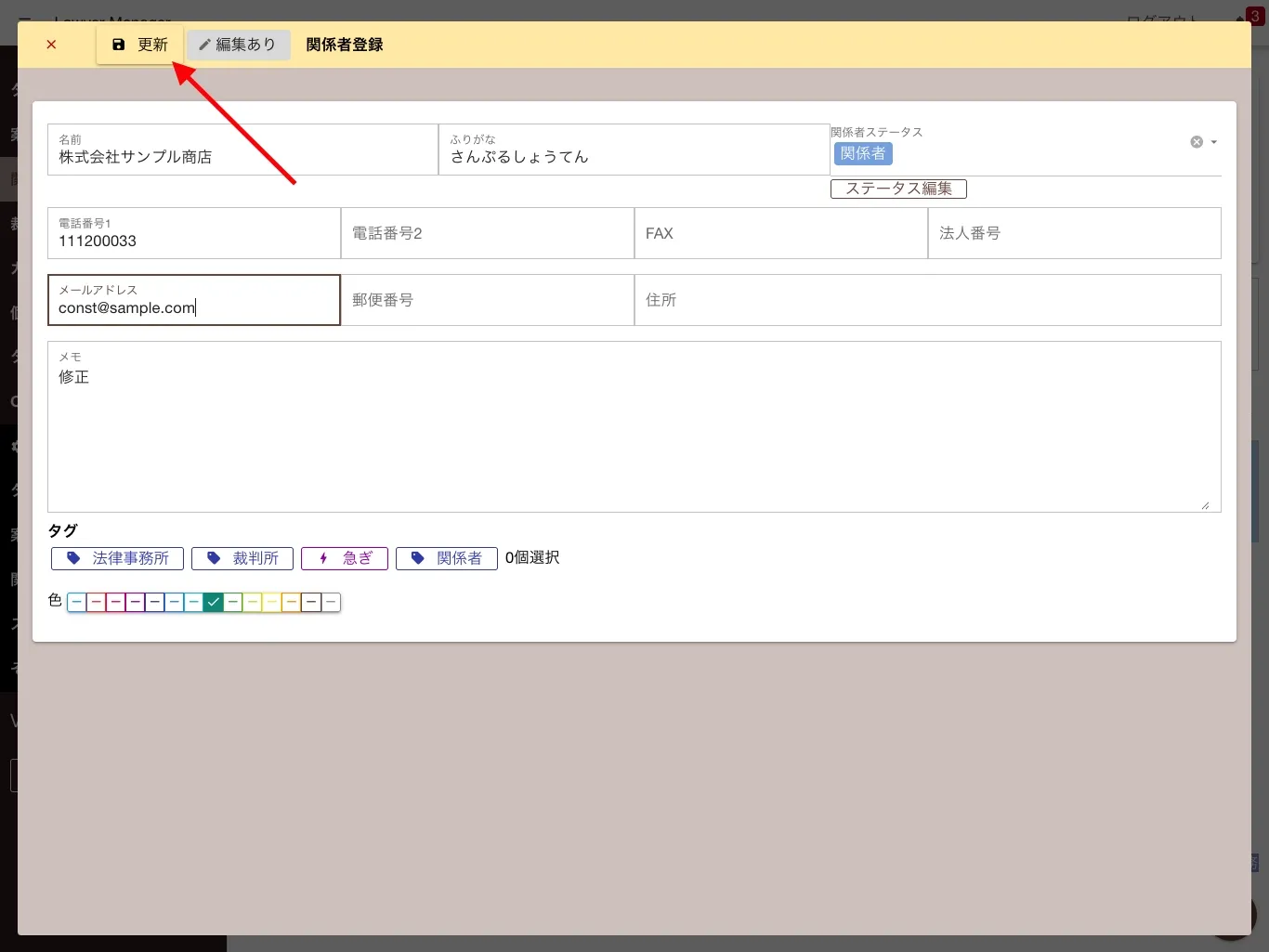Toggle the 急ぎ tag with lightning icon
The height and width of the screenshot is (952, 1269).
pyautogui.click(x=345, y=558)
